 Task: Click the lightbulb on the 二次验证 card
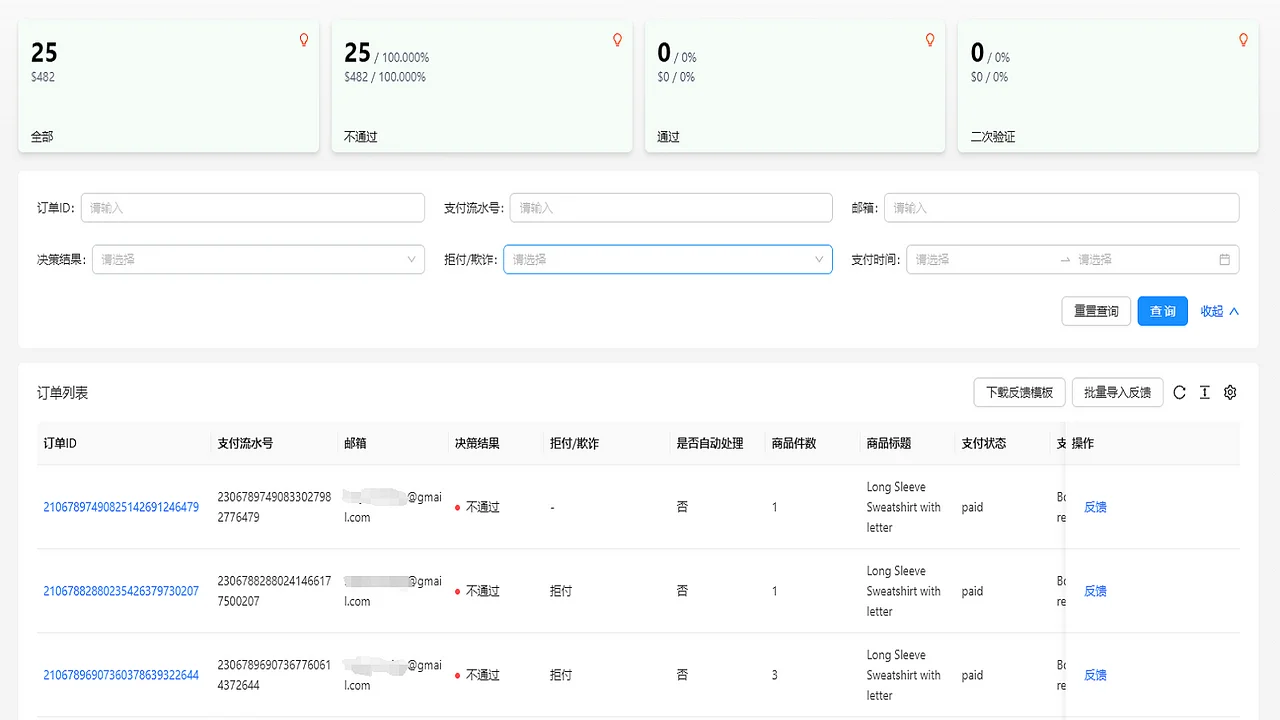pyautogui.click(x=1243, y=40)
